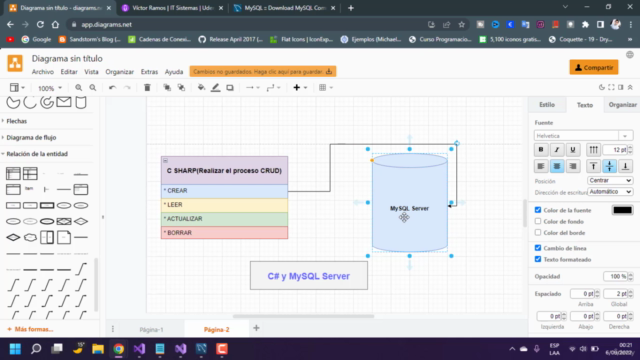Click the diagrams.net logo
This screenshot has width=640, height=360.
tap(15, 63)
